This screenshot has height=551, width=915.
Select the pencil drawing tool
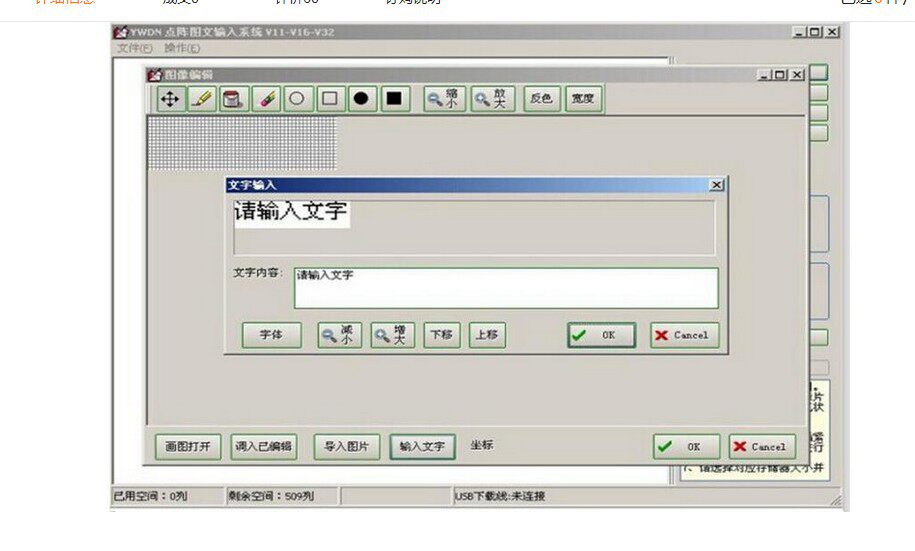[202, 99]
